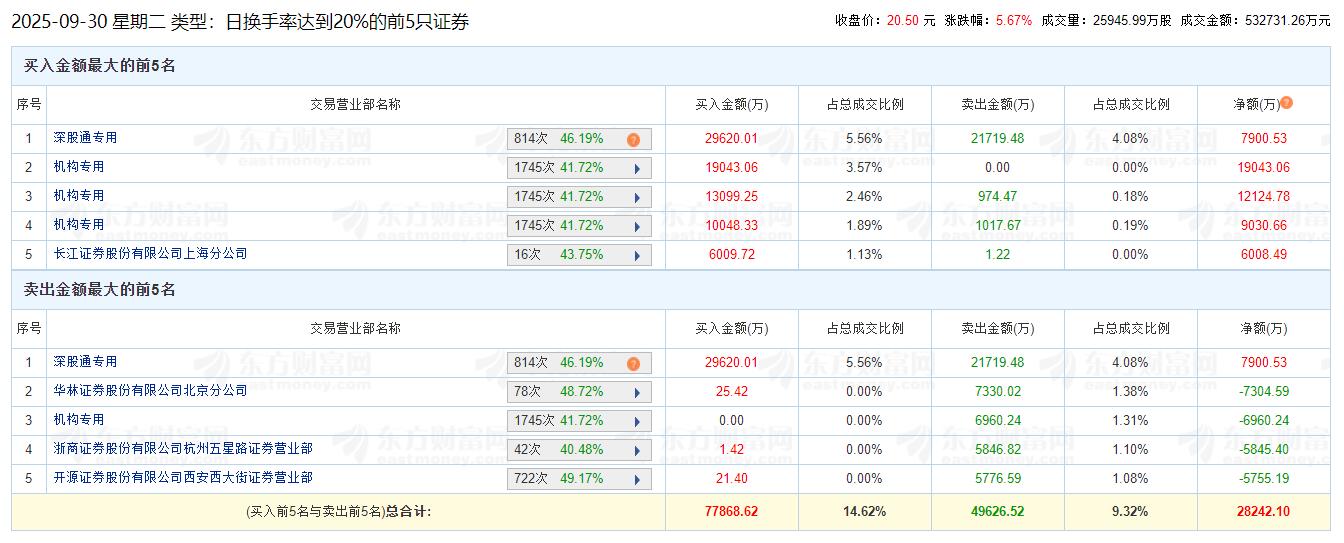Expand arrow on sell-list row 3 机构专用

[x=637, y=422]
